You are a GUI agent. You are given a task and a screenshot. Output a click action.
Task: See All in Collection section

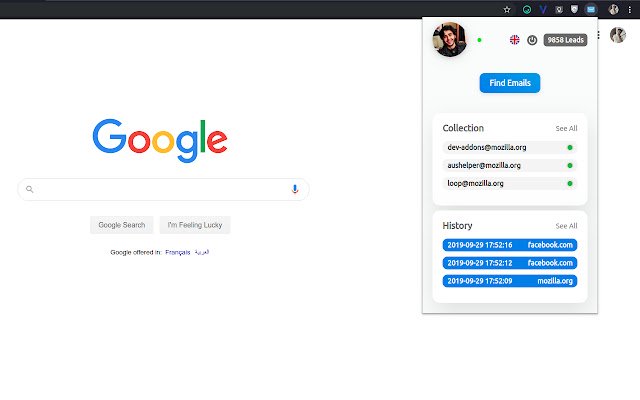566,129
